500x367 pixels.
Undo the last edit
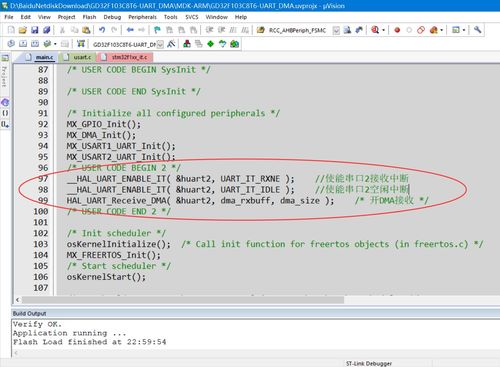[102, 30]
